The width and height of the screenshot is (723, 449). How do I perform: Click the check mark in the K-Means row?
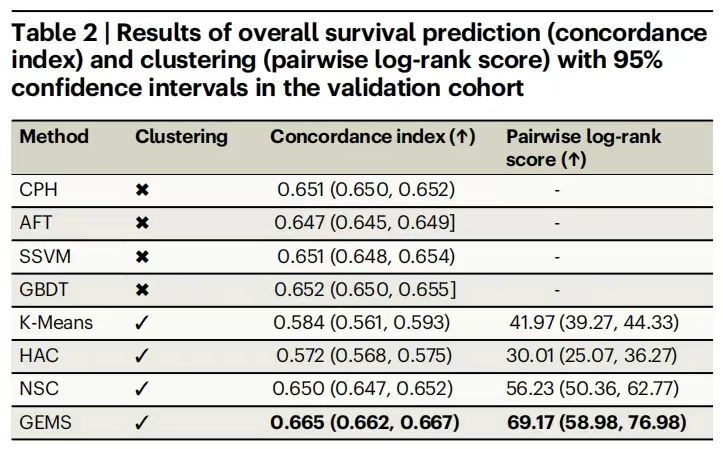142,322
